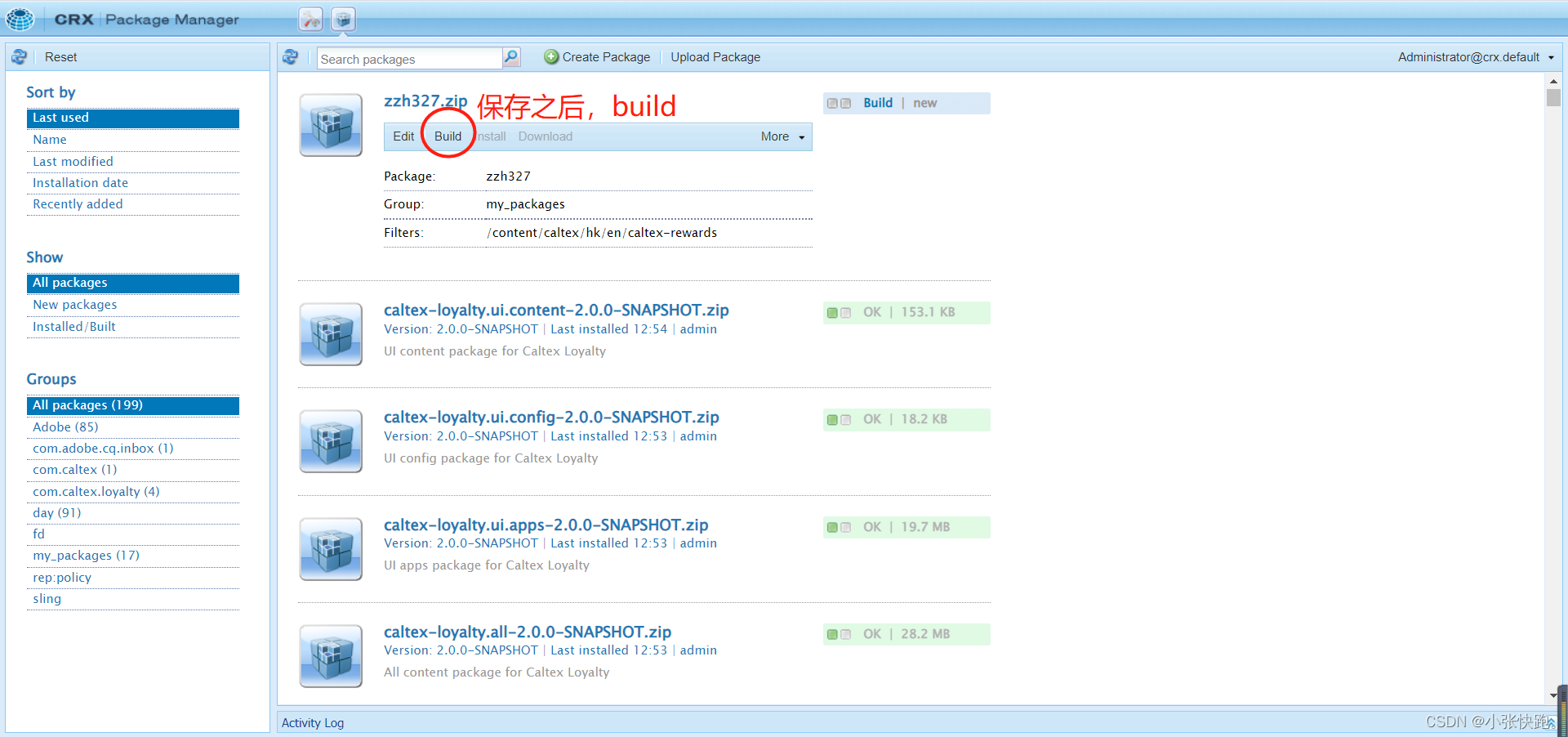Image resolution: width=1568 pixels, height=737 pixels.
Task: Open zzh327.zip package title
Action: point(425,100)
